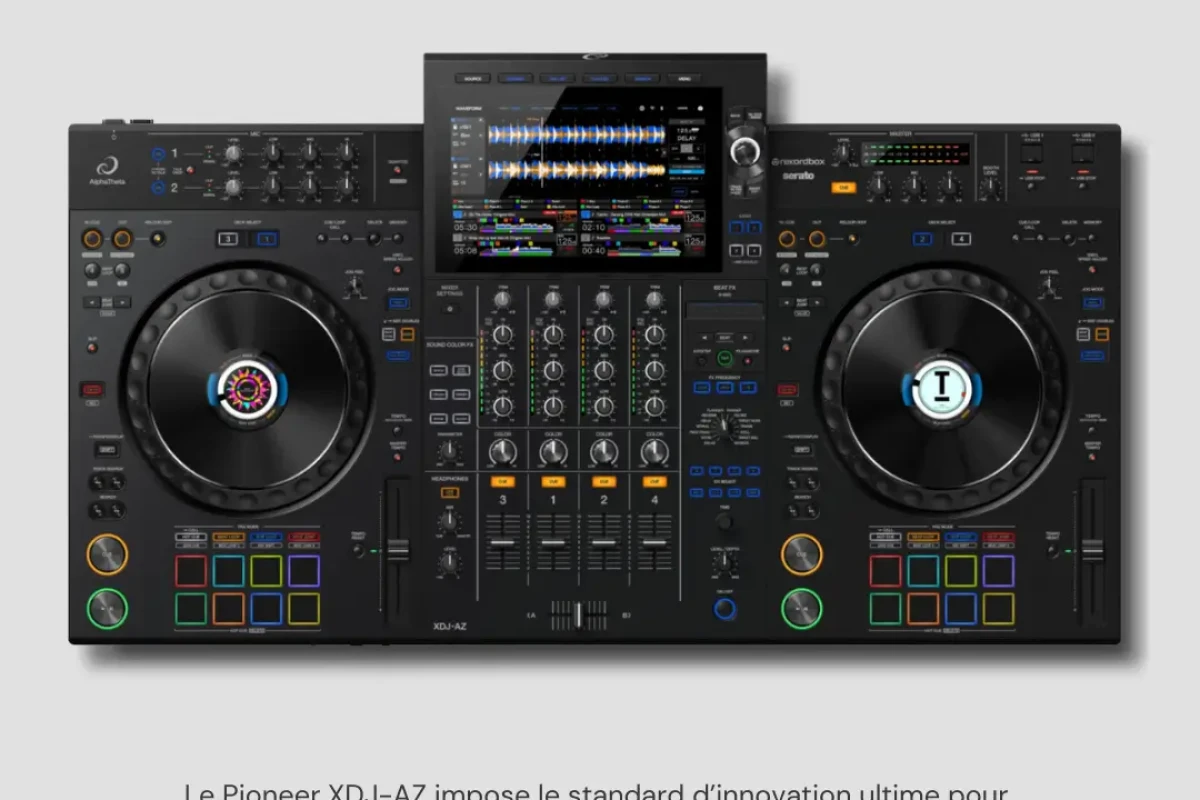
Task: Click the Mic 1 level knob
Action: tap(233, 153)
